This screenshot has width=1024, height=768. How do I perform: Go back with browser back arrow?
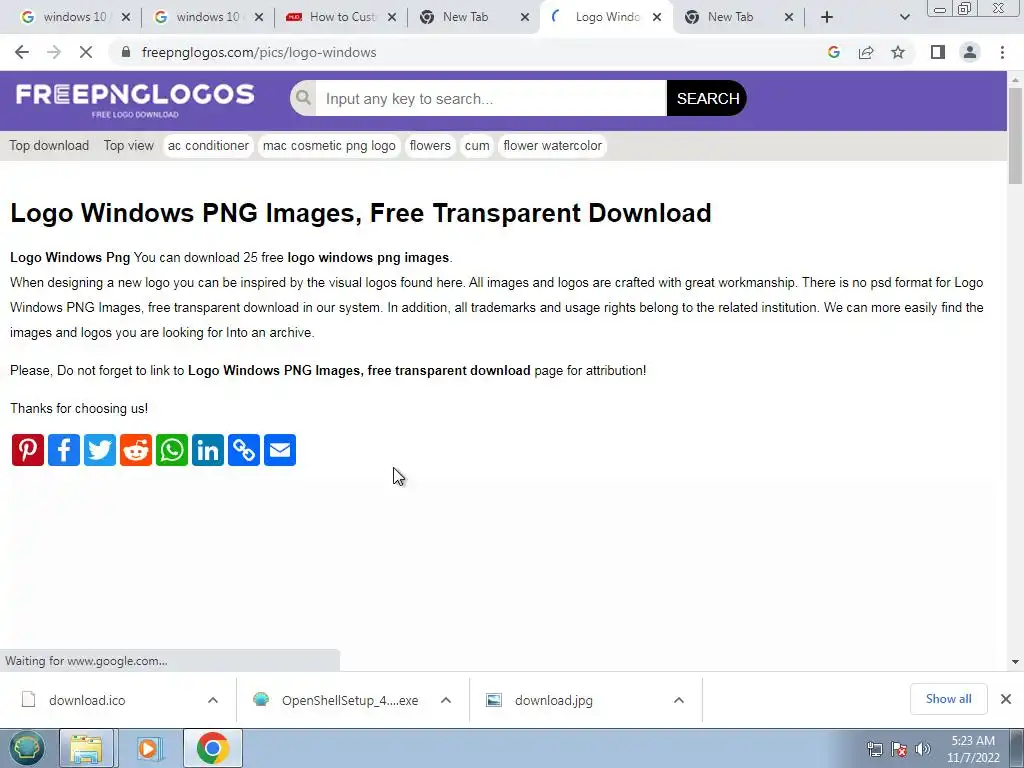click(x=22, y=52)
